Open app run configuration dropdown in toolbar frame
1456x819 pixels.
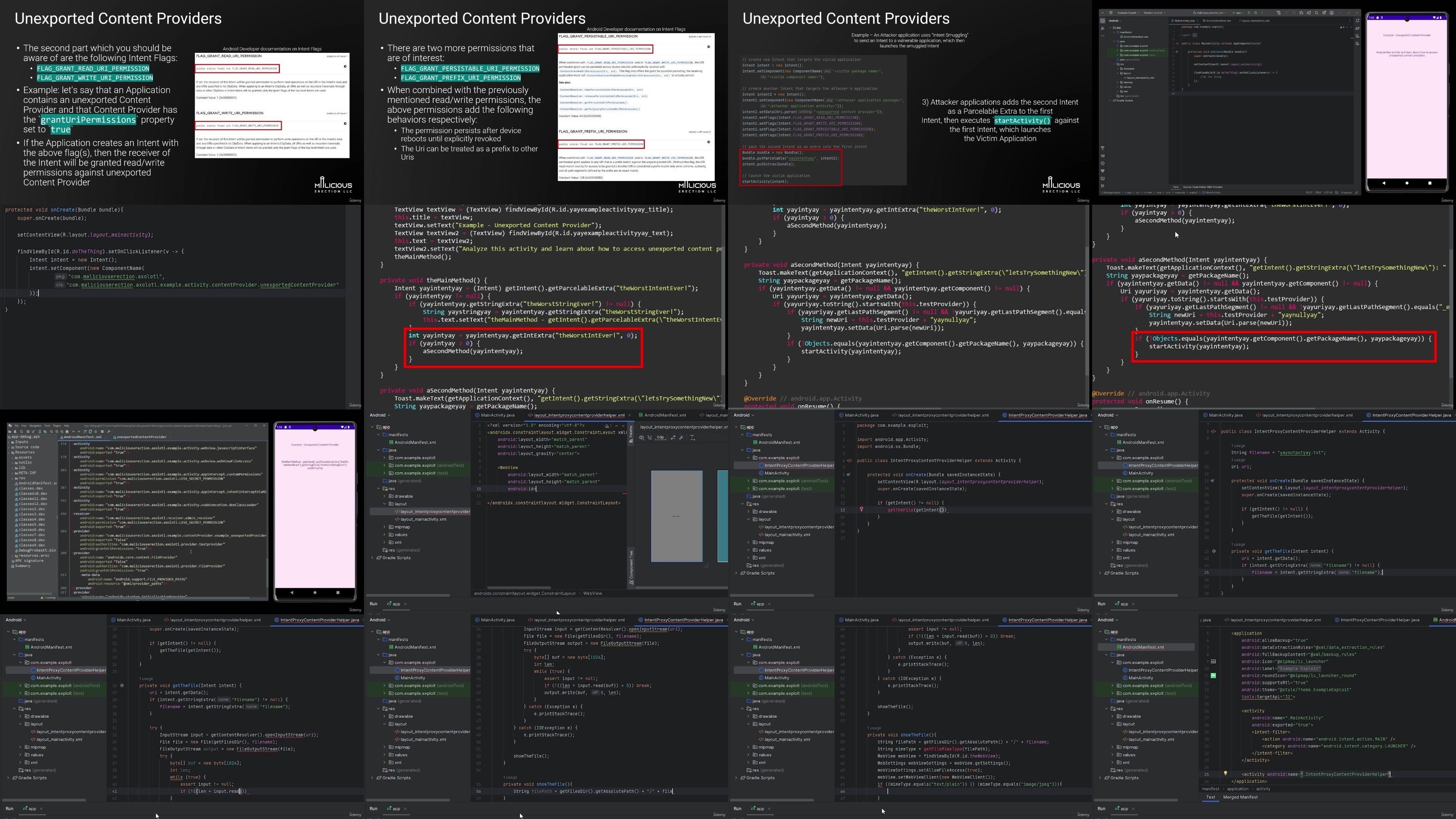(x=1238, y=13)
